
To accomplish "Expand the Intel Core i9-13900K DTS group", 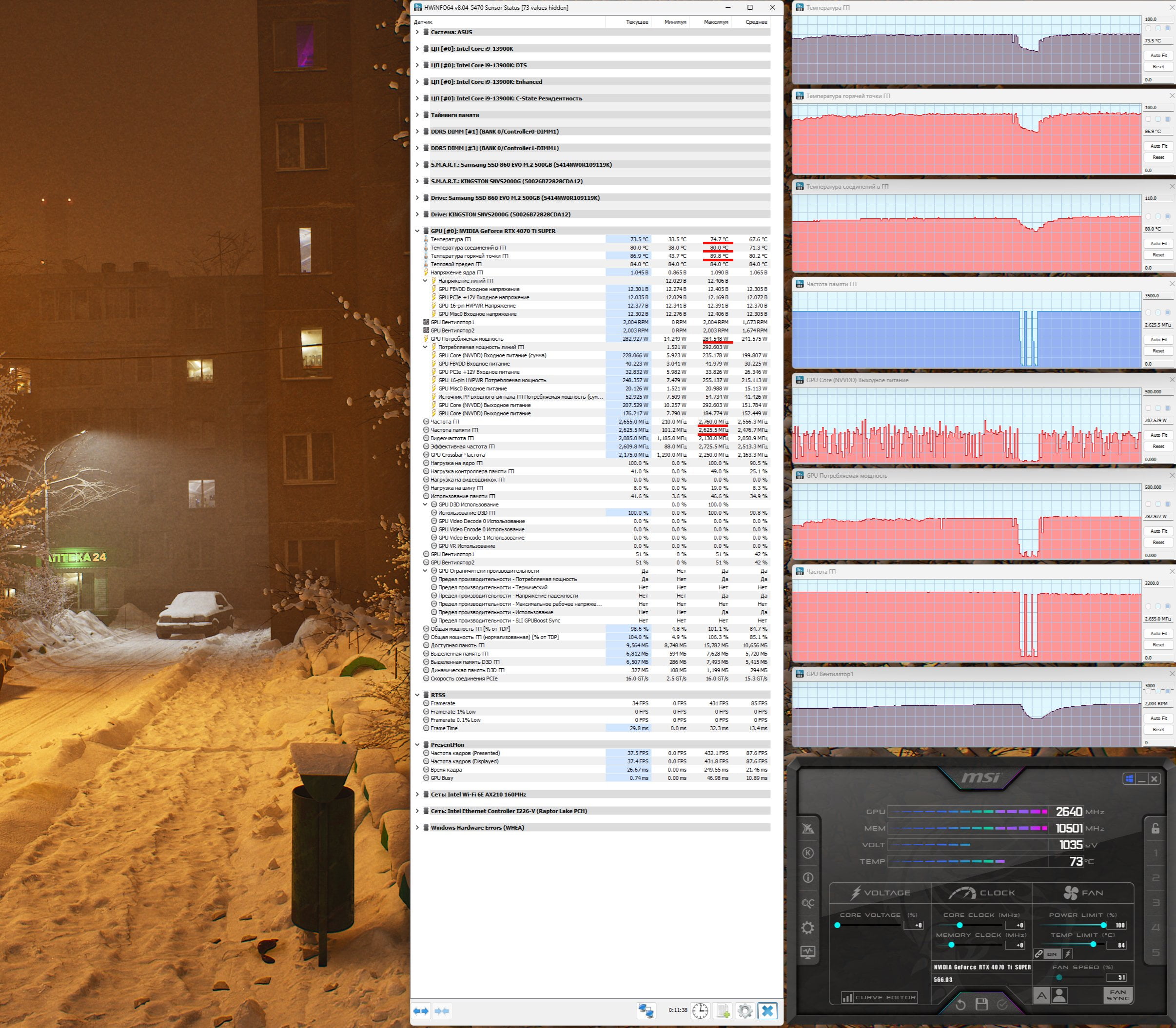I will 418,65.
